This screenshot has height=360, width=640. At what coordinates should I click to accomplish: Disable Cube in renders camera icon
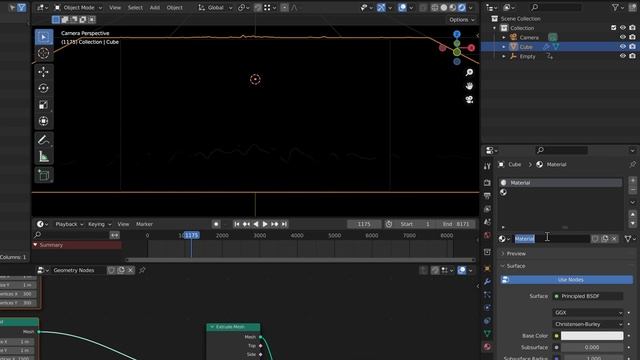tap(632, 47)
